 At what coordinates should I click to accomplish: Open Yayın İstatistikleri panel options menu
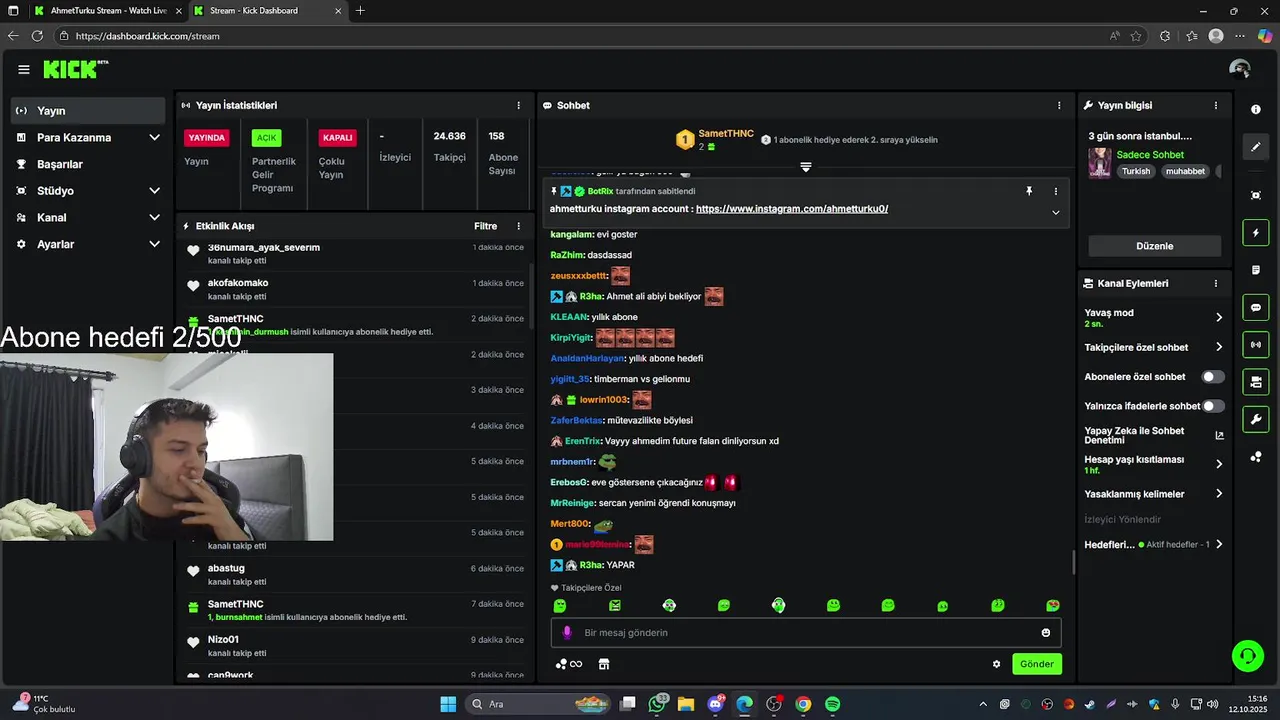518,105
